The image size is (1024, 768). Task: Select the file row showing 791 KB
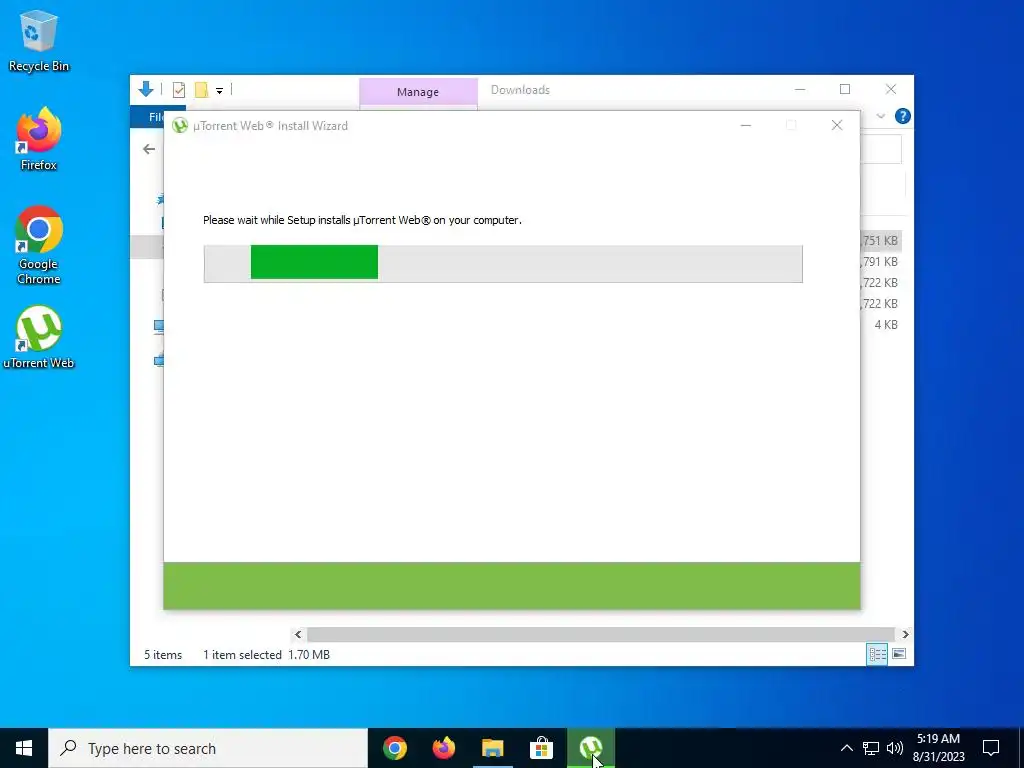(x=881, y=262)
